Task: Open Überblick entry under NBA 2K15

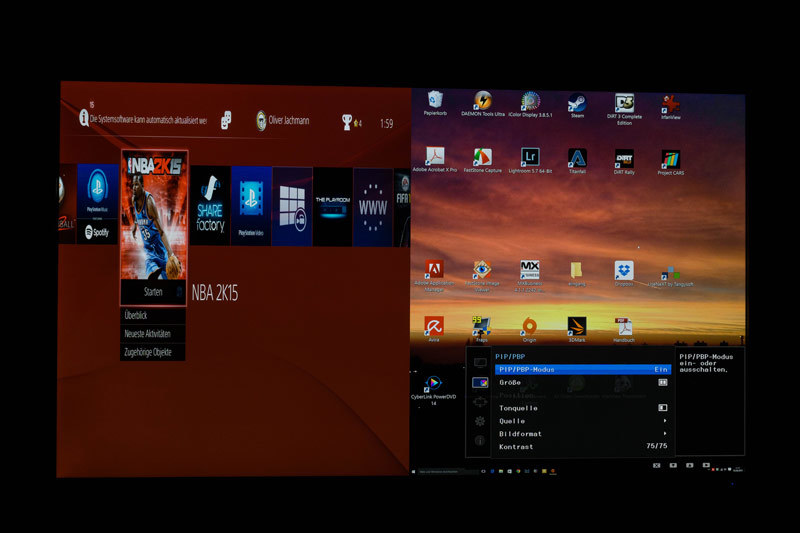Action: [153, 316]
